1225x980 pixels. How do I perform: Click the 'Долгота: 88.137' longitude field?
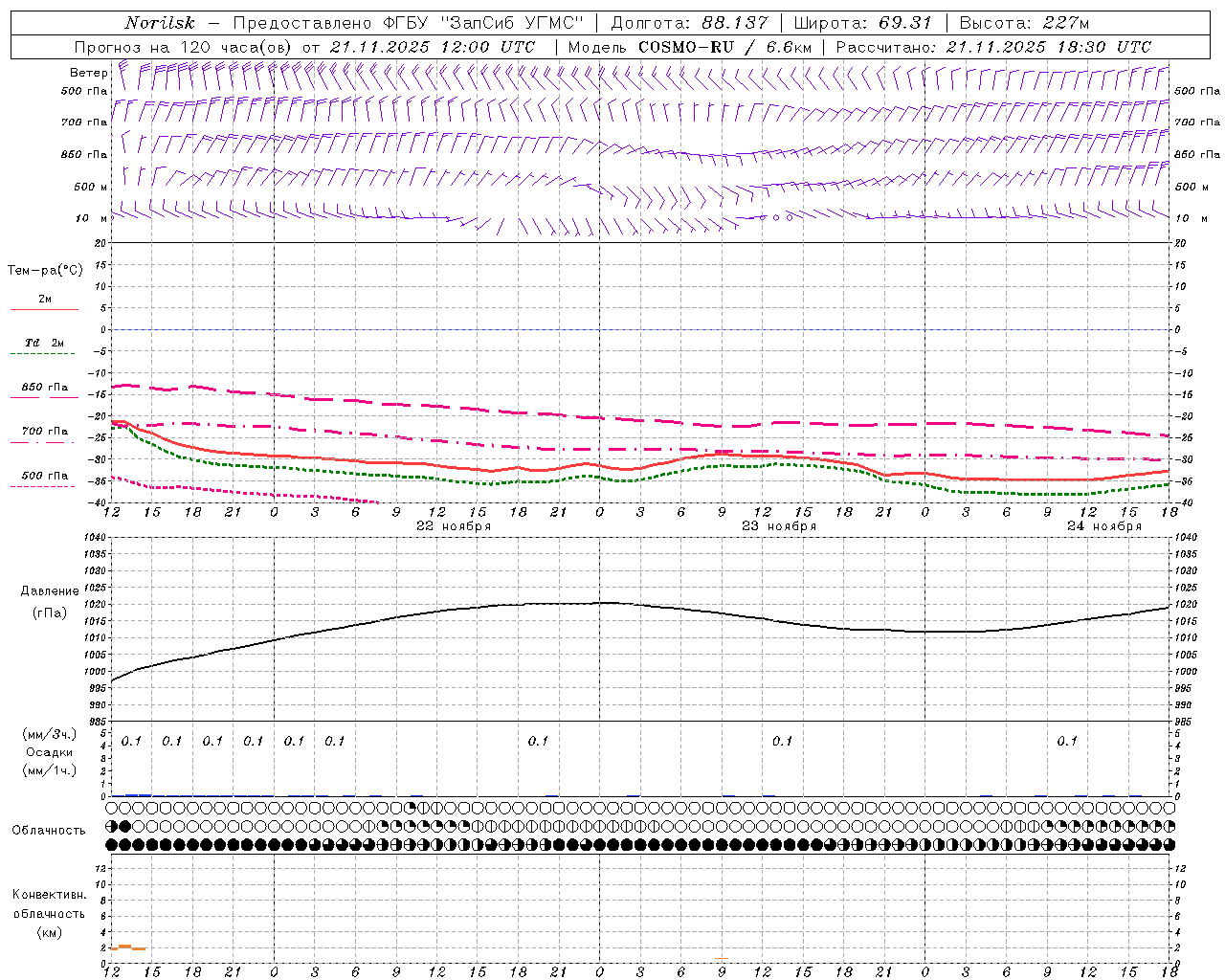coord(689,23)
